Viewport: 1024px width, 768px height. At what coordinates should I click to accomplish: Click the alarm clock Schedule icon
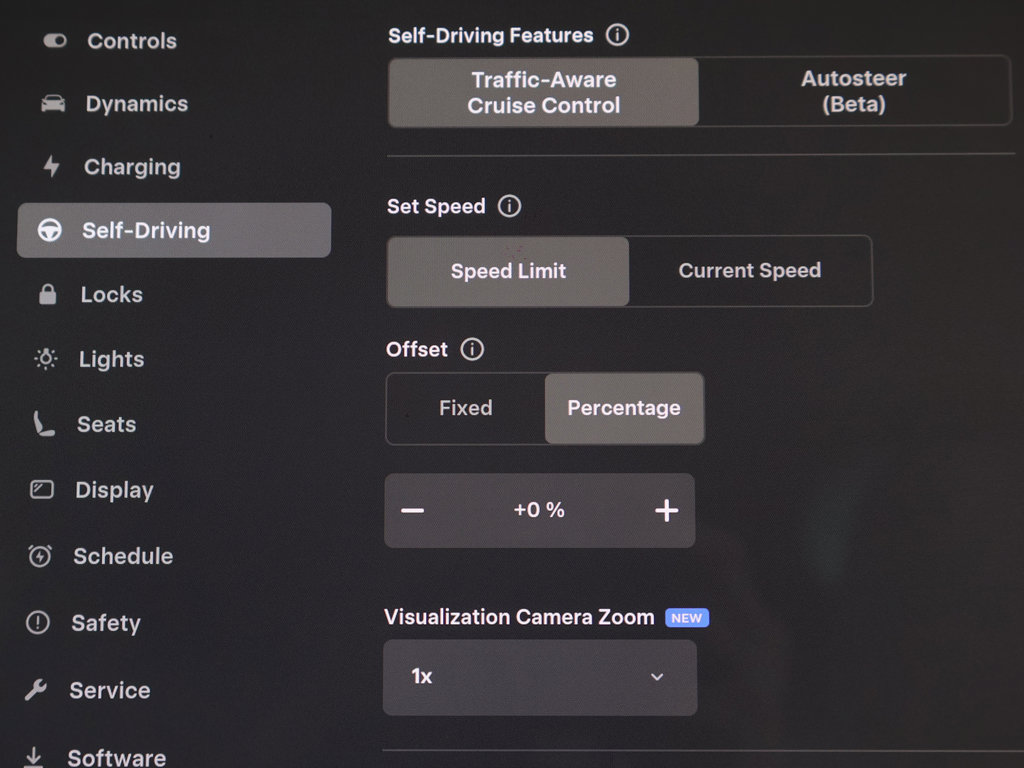pyautogui.click(x=40, y=556)
